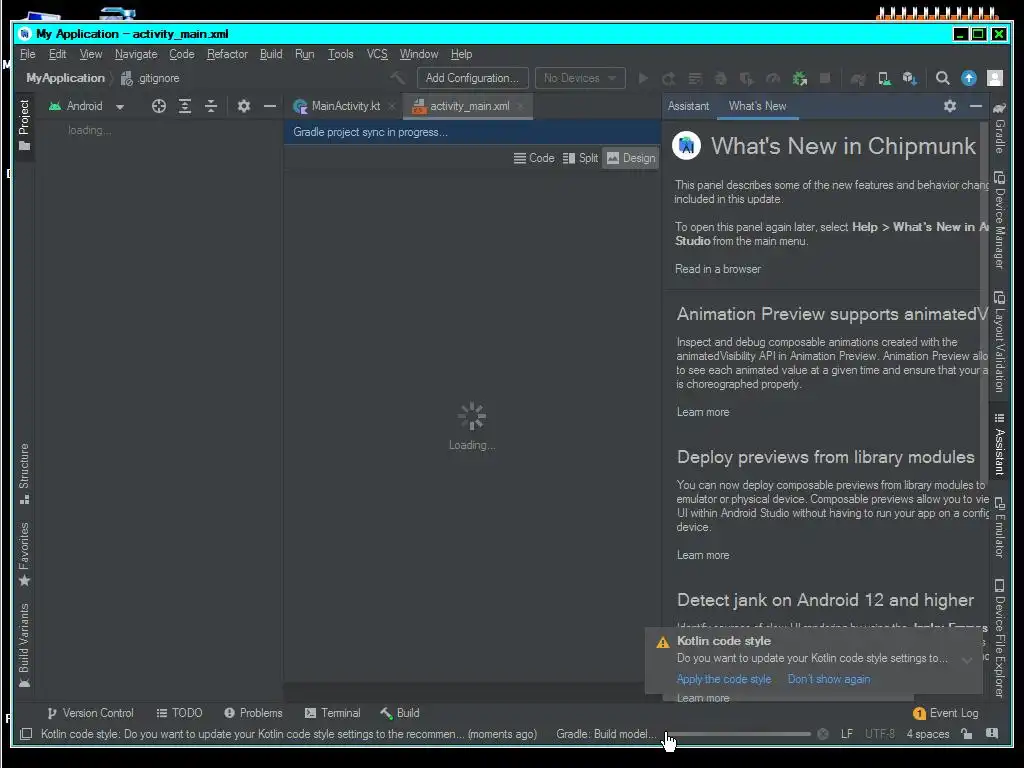
Task: Click the Search Everywhere magnifier icon
Action: tap(942, 78)
